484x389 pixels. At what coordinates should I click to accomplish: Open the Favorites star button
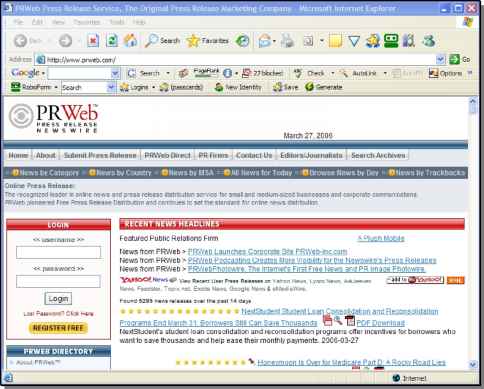click(208, 41)
